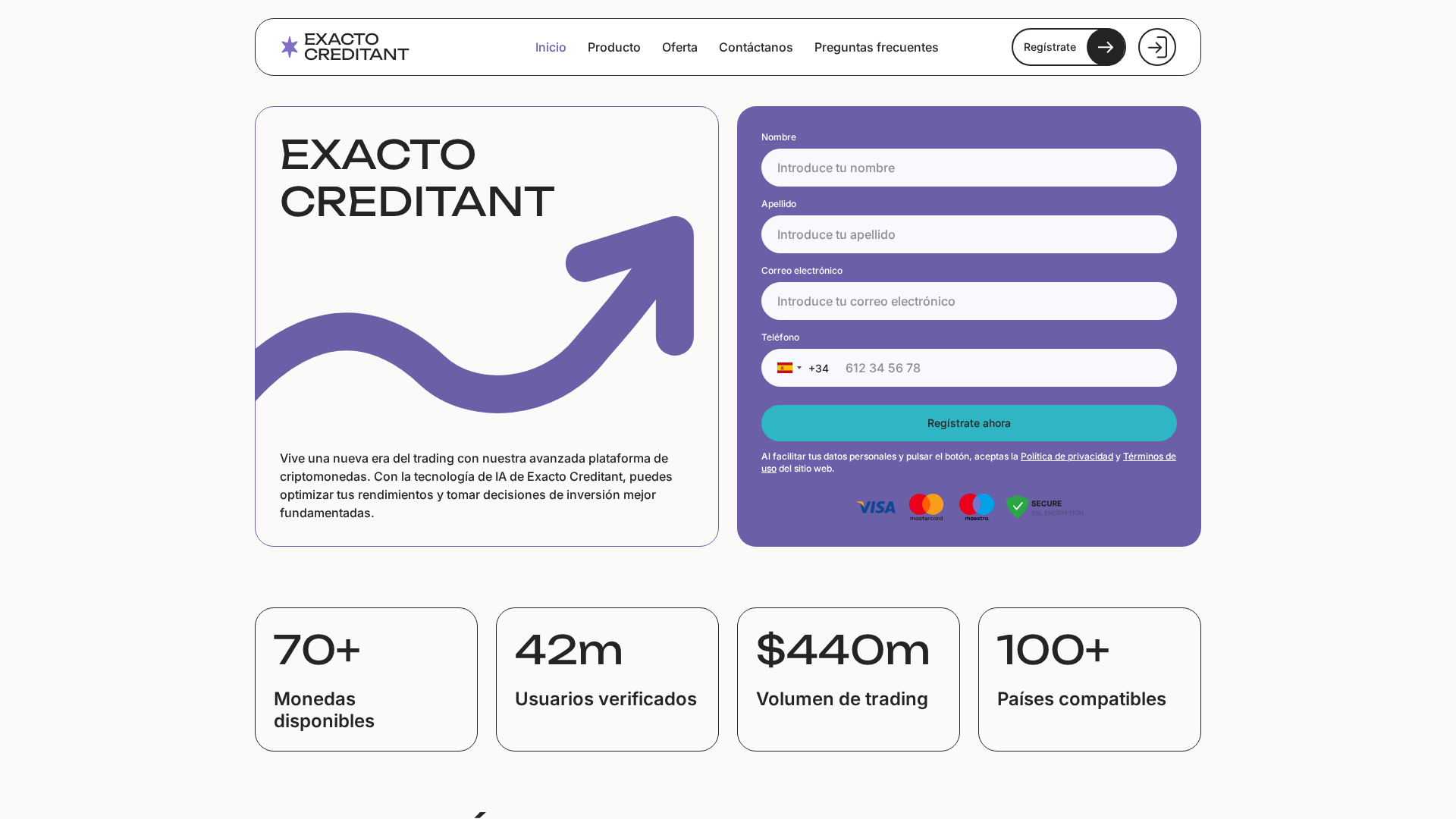Open the Producto menu item

[614, 47]
